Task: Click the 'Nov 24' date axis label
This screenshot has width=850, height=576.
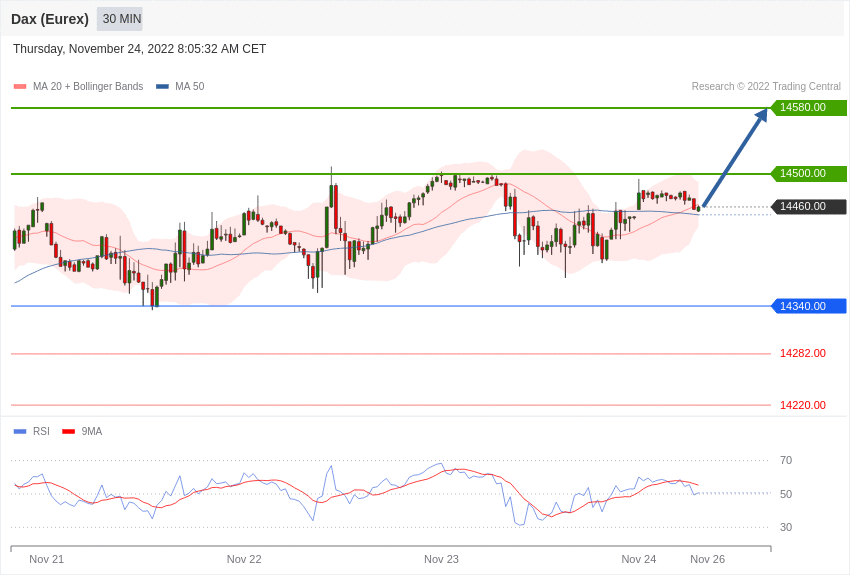Action: click(639, 559)
